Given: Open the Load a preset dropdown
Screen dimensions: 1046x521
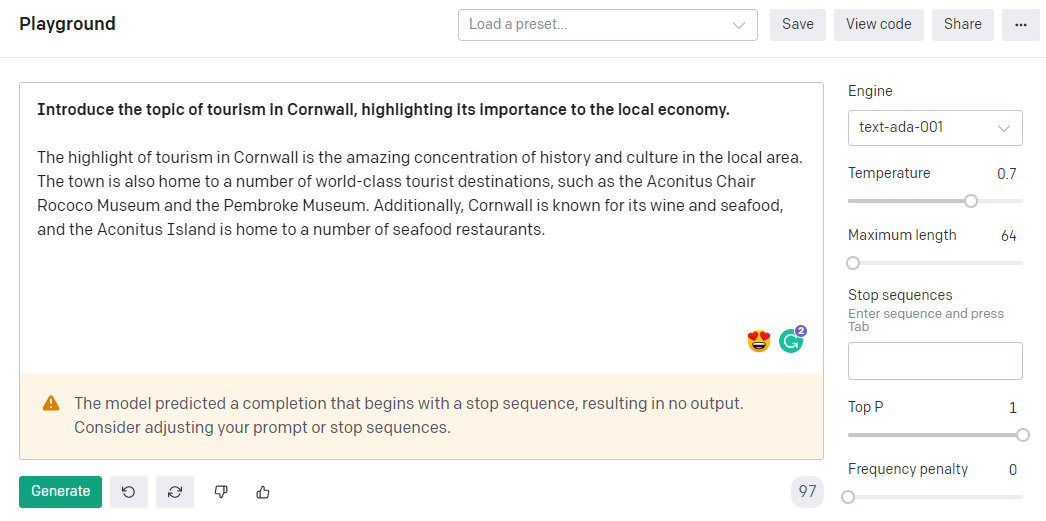Looking at the screenshot, I should [608, 25].
